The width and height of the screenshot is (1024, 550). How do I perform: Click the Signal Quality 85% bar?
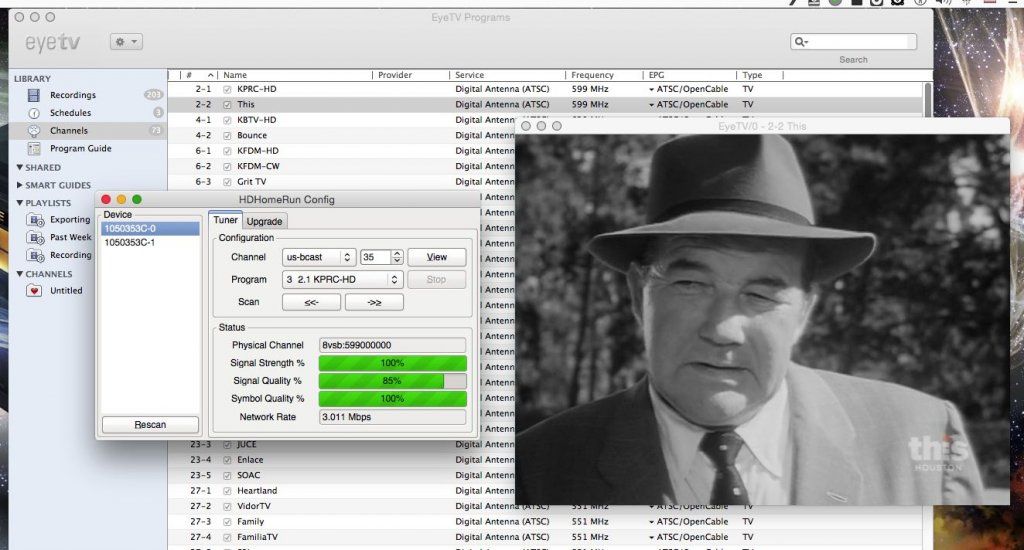pyautogui.click(x=392, y=381)
